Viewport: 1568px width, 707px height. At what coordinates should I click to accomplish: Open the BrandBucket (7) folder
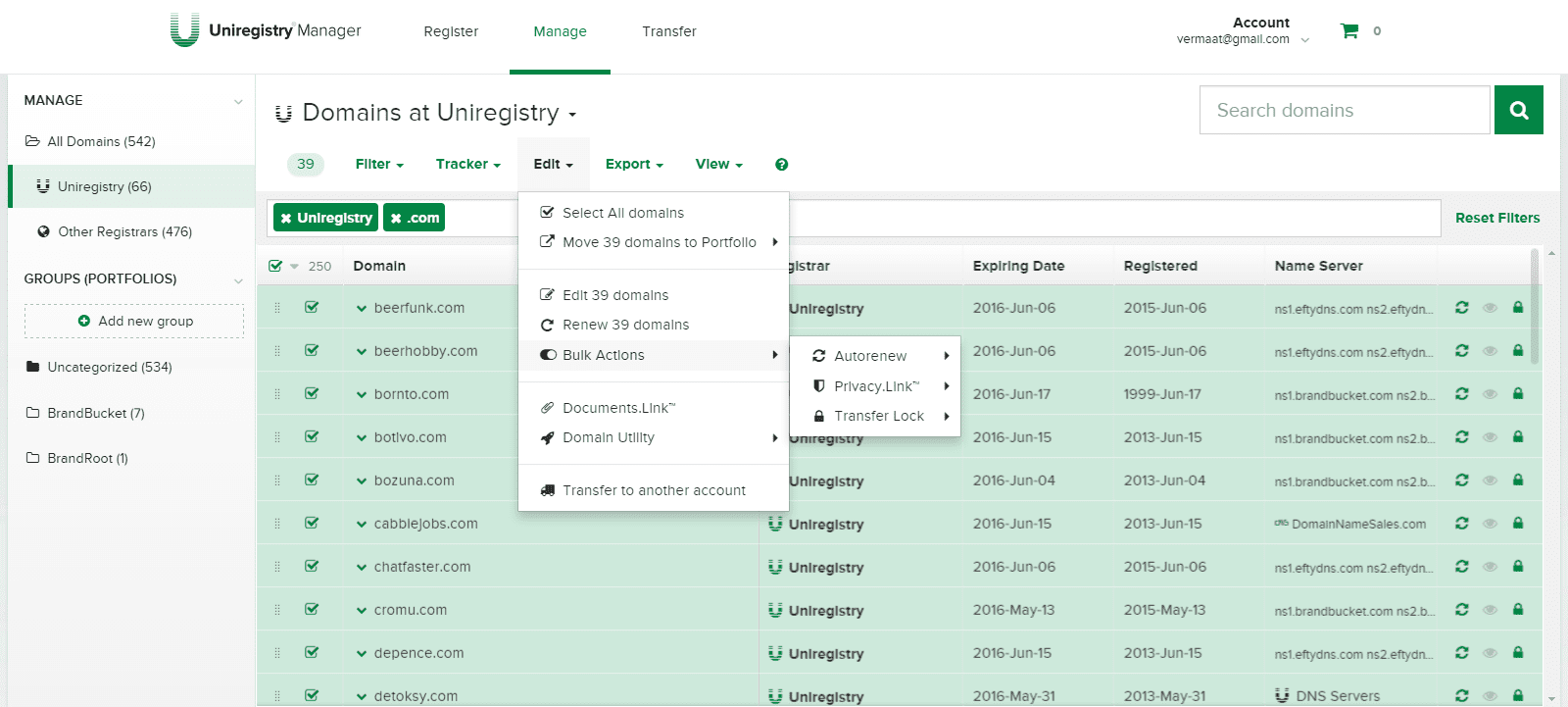(85, 413)
